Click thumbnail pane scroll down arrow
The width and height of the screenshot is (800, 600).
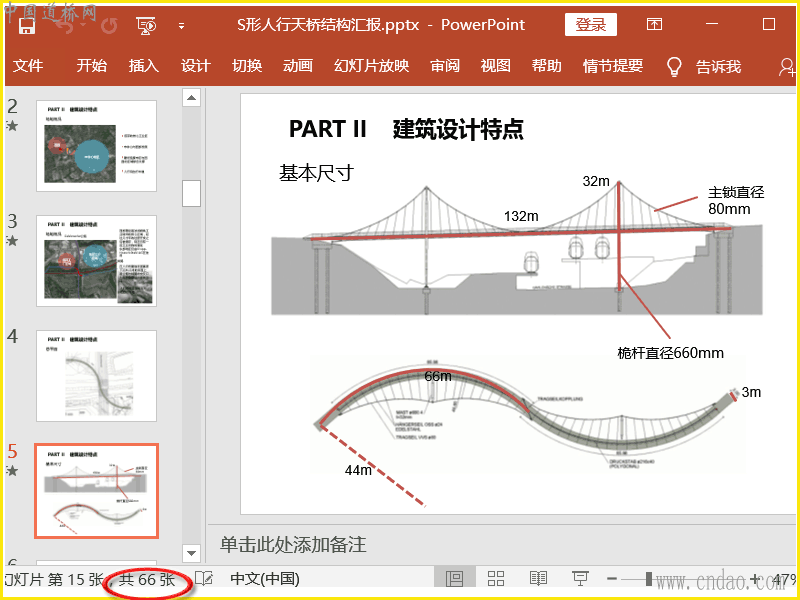191,553
